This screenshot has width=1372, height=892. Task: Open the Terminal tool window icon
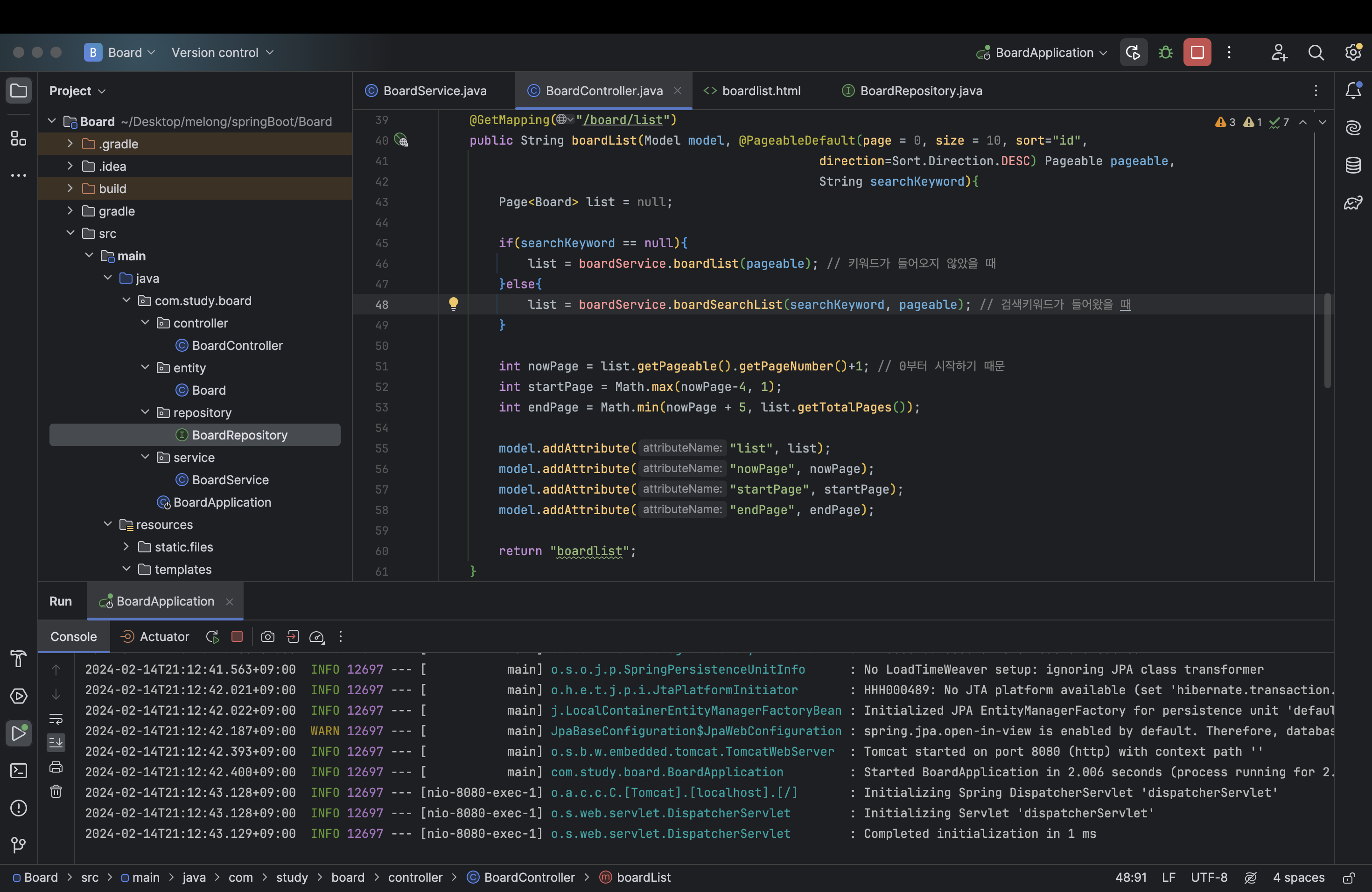pos(19,770)
